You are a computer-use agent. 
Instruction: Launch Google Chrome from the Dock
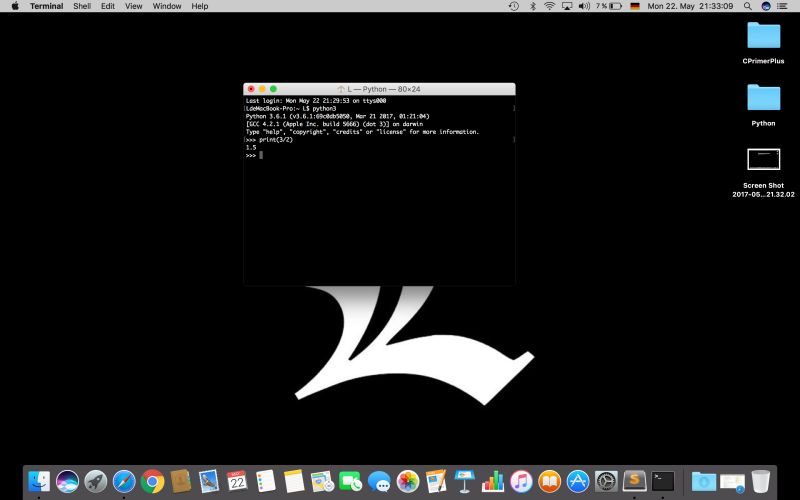pyautogui.click(x=152, y=481)
